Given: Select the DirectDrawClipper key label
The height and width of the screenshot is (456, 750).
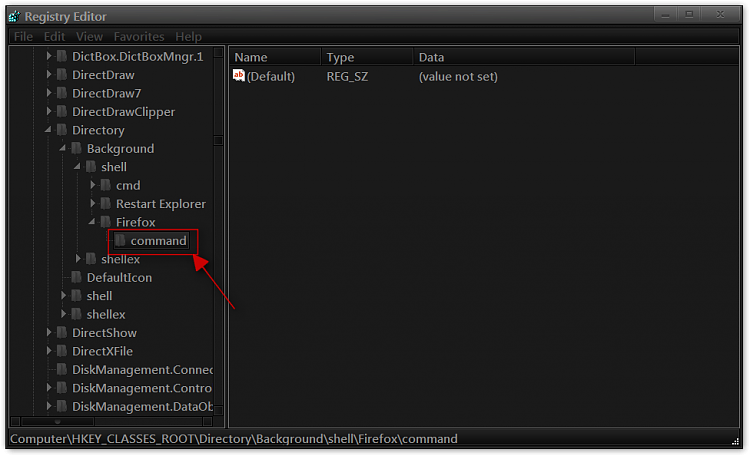Looking at the screenshot, I should [123, 112].
